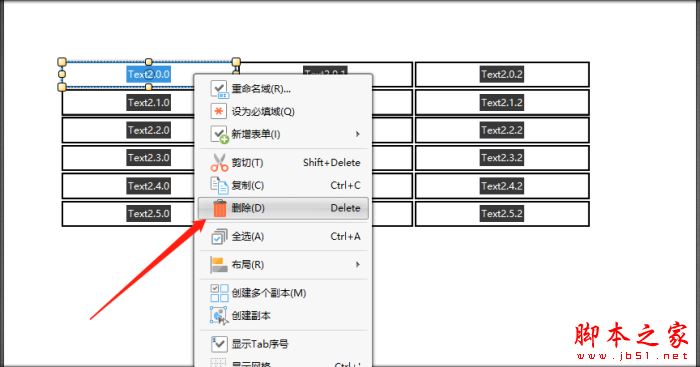The image size is (700, 367).
Task: Toggle 显示Tab序号 option
Action: (x=283, y=344)
